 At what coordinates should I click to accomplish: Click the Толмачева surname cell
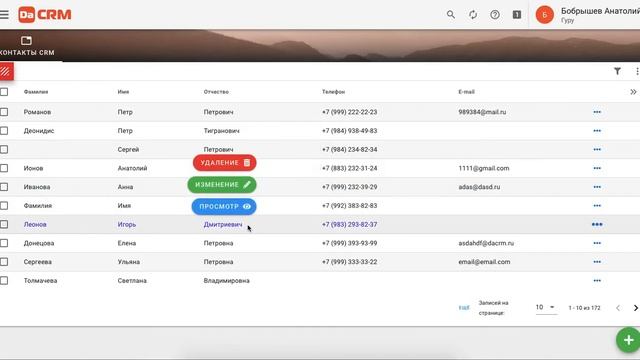tap(40, 281)
